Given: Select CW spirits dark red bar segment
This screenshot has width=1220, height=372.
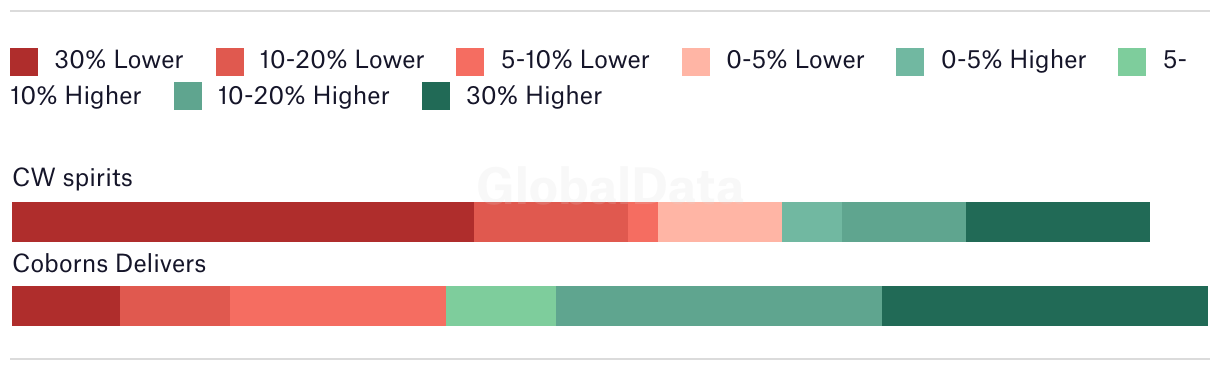Looking at the screenshot, I should (243, 222).
